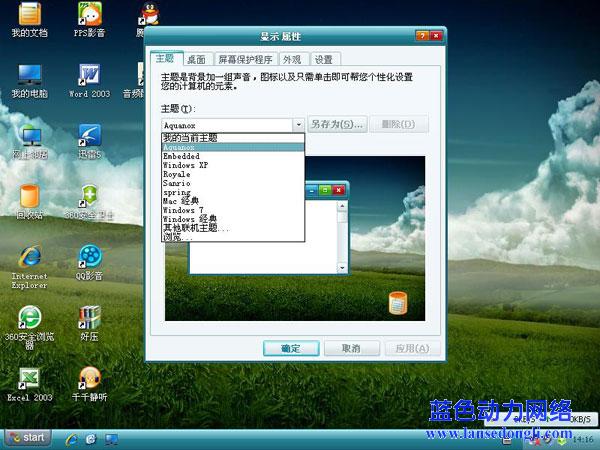Collapse the theme dropdown arrow
The width and height of the screenshot is (600, 450).
pyautogui.click(x=298, y=125)
